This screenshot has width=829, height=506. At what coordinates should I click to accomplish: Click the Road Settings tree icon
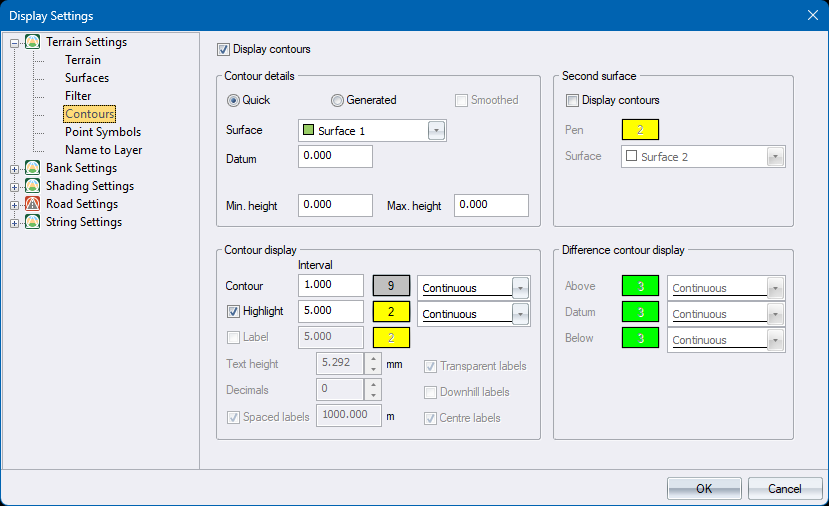33,204
